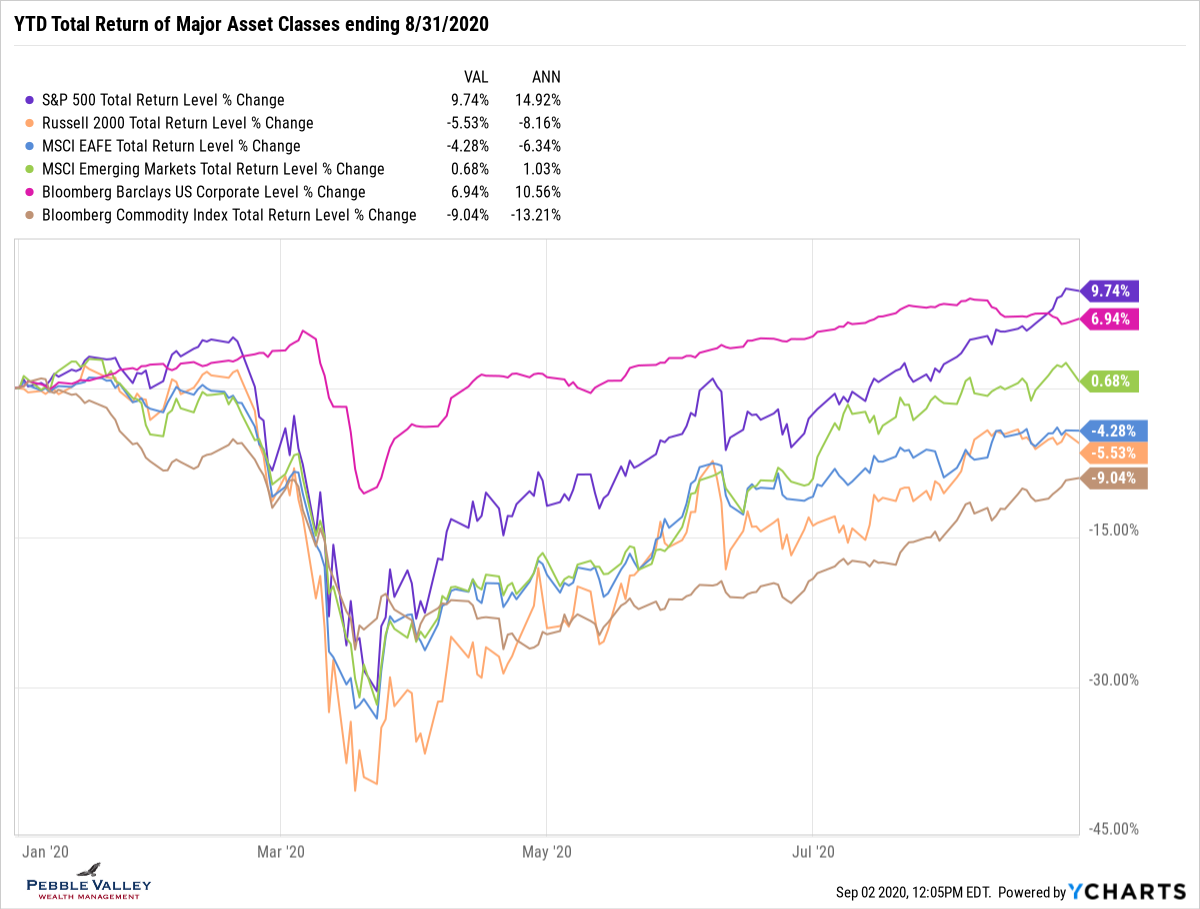The image size is (1200, 909).
Task: Click the Mar '20 x-axis date label
Action: click(x=281, y=852)
